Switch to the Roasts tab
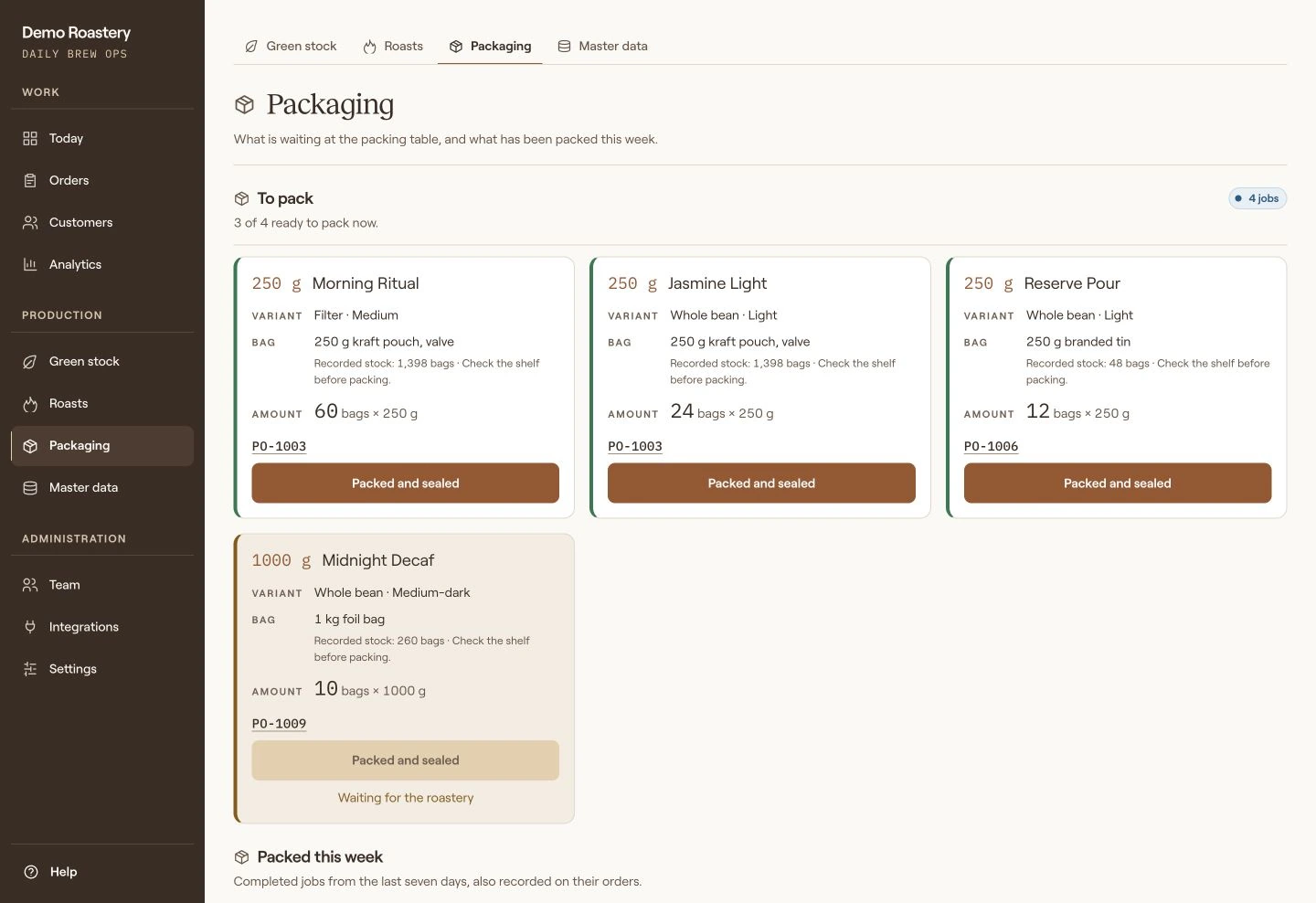1316x903 pixels. click(x=393, y=46)
